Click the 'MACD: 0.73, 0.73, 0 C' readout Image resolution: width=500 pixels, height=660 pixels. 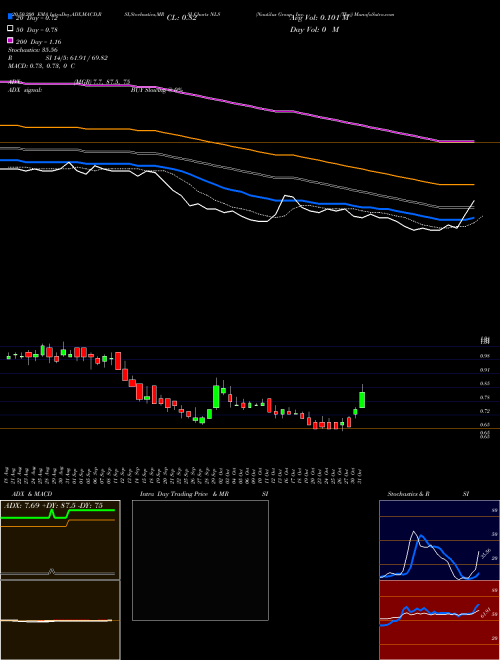pos(42,66)
